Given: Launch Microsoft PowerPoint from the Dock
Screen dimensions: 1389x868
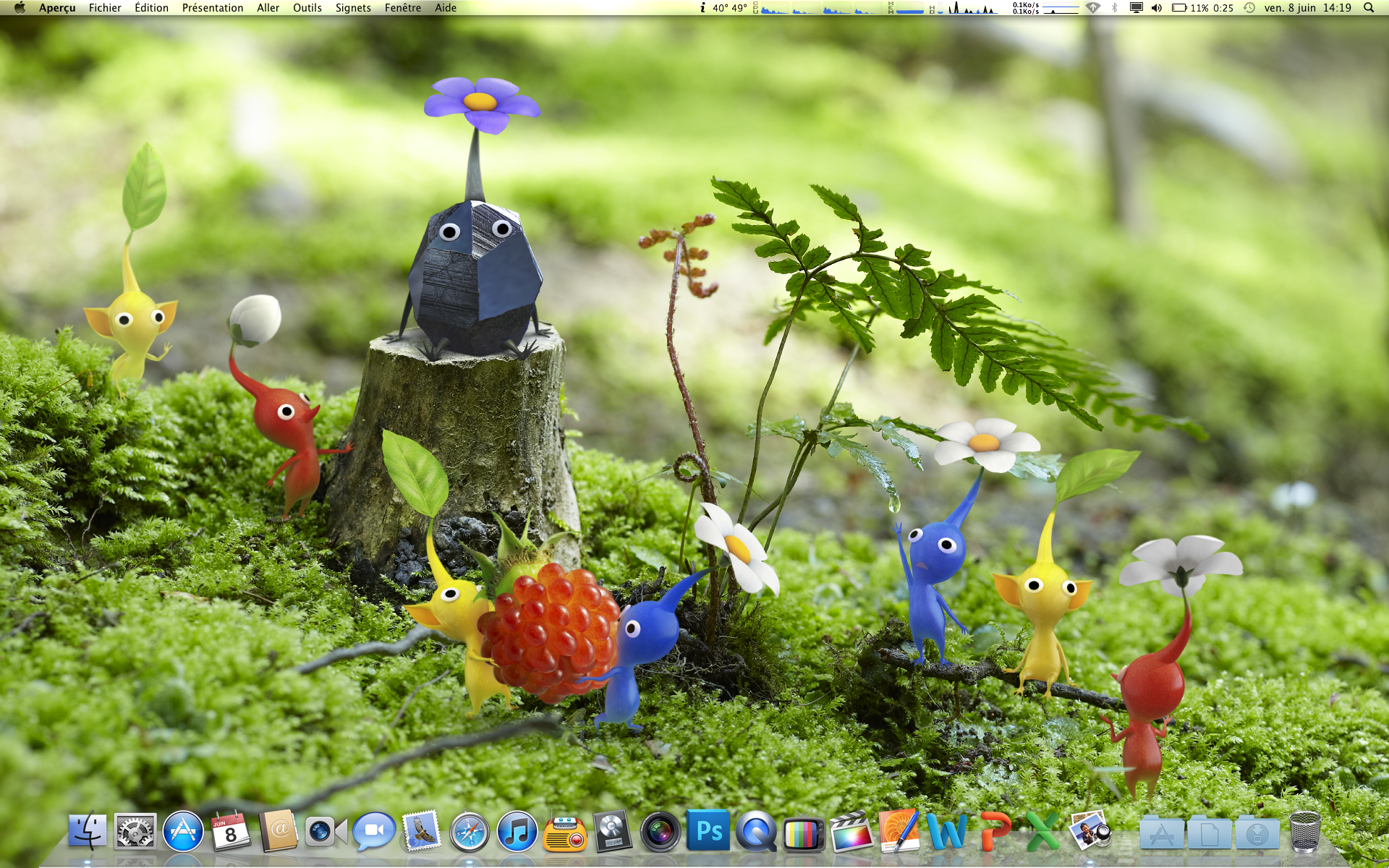Looking at the screenshot, I should click(995, 832).
